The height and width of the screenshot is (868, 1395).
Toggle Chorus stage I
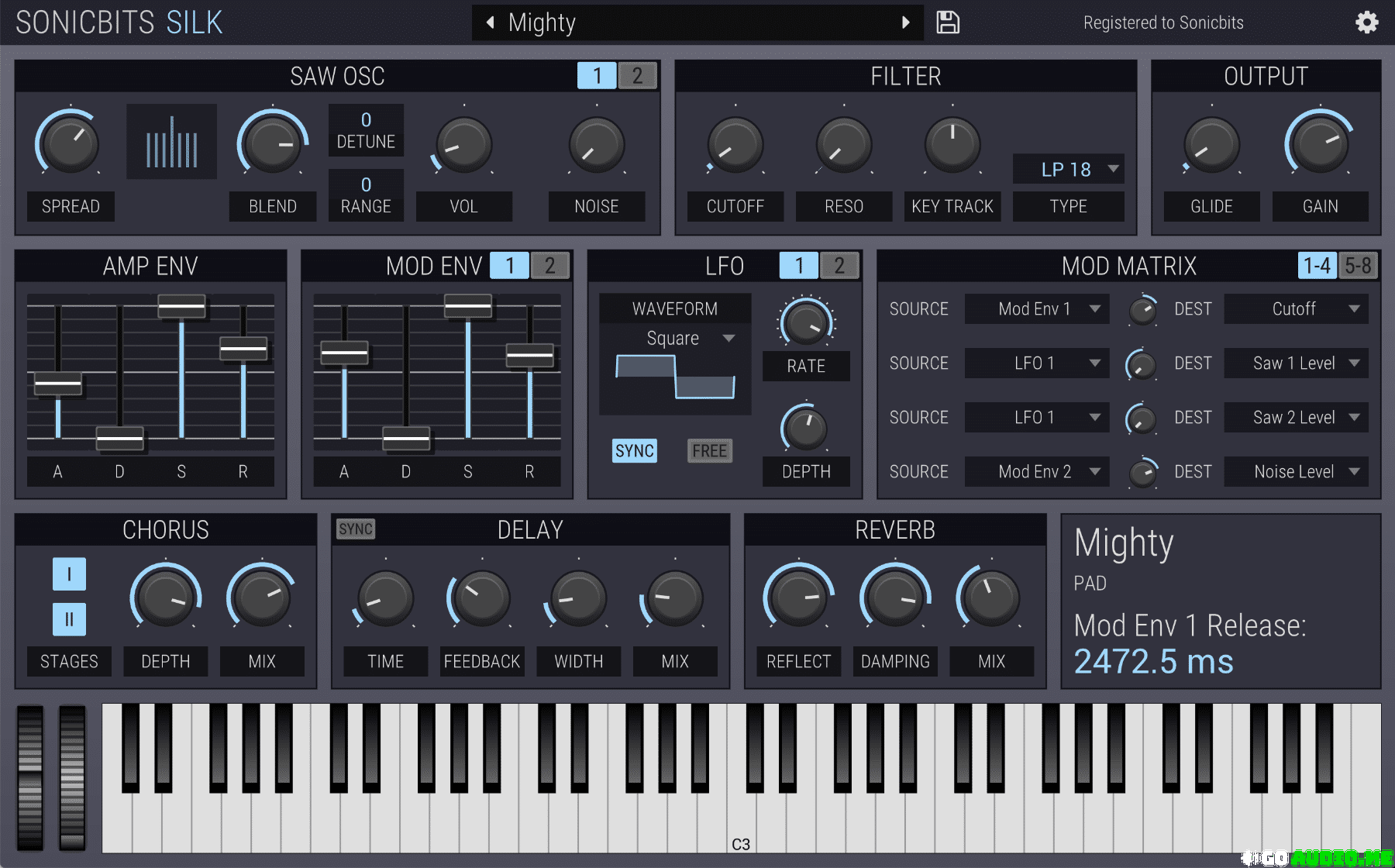coord(69,574)
